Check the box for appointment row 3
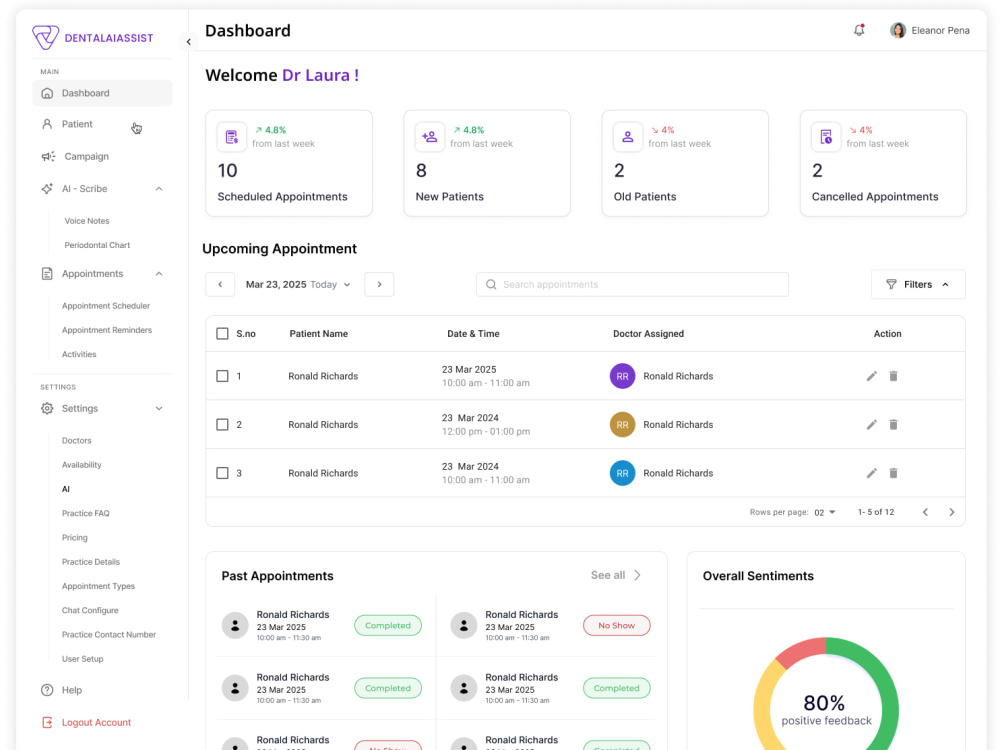 pyautogui.click(x=222, y=473)
